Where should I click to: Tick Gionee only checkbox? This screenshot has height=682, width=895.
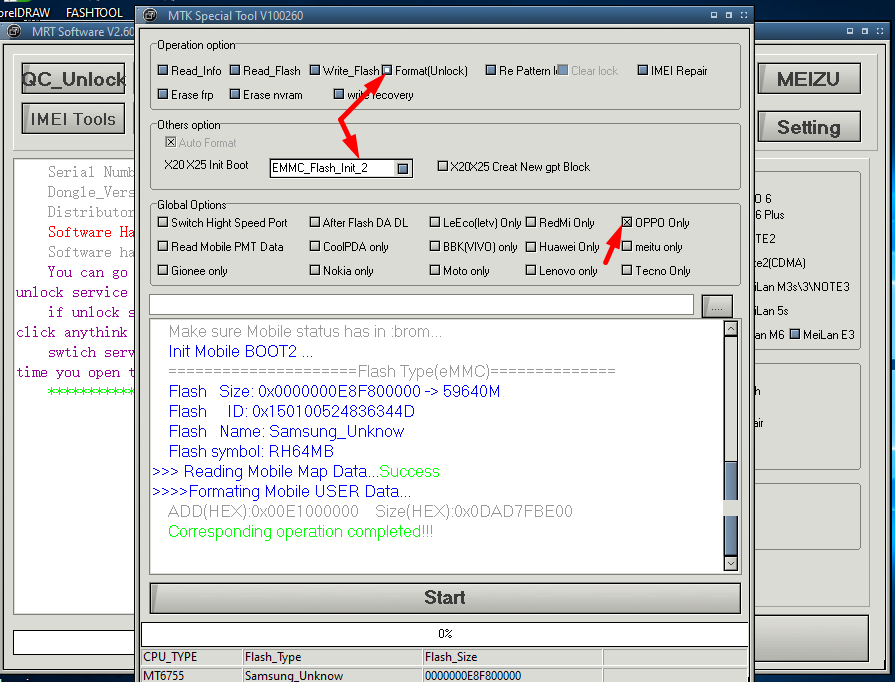[163, 270]
